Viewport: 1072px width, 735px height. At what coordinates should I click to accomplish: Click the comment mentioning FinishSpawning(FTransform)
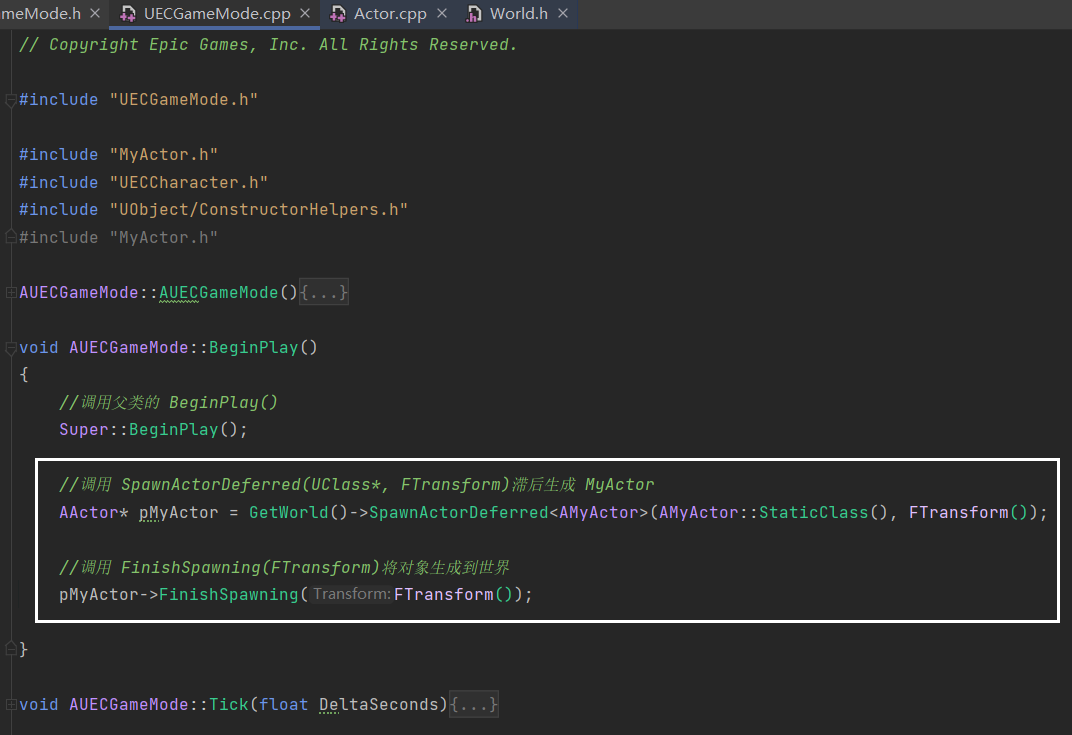pos(284,567)
